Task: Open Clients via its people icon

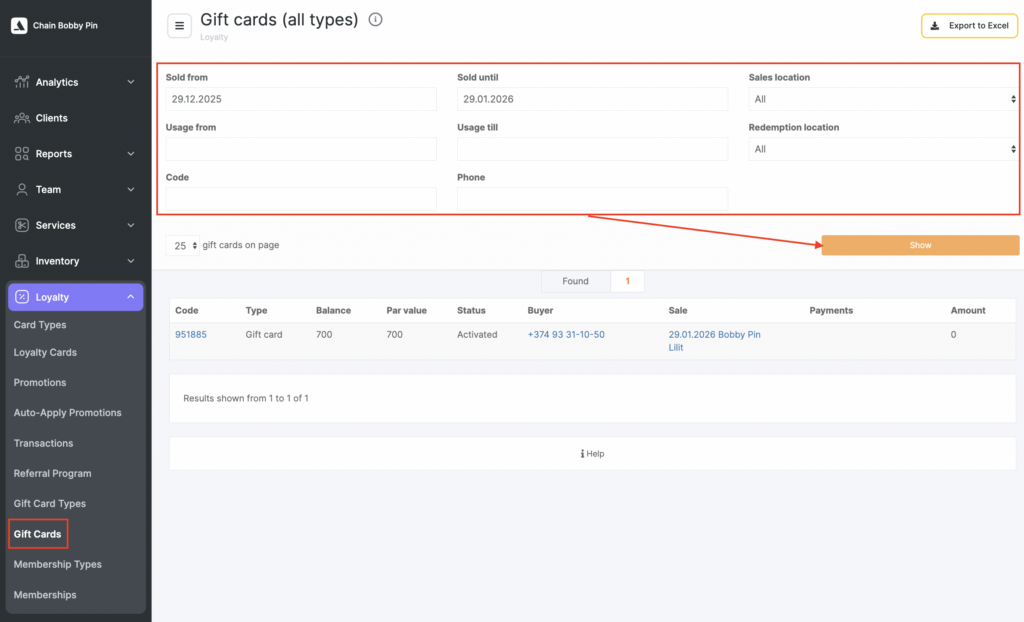Action: tap(22, 118)
